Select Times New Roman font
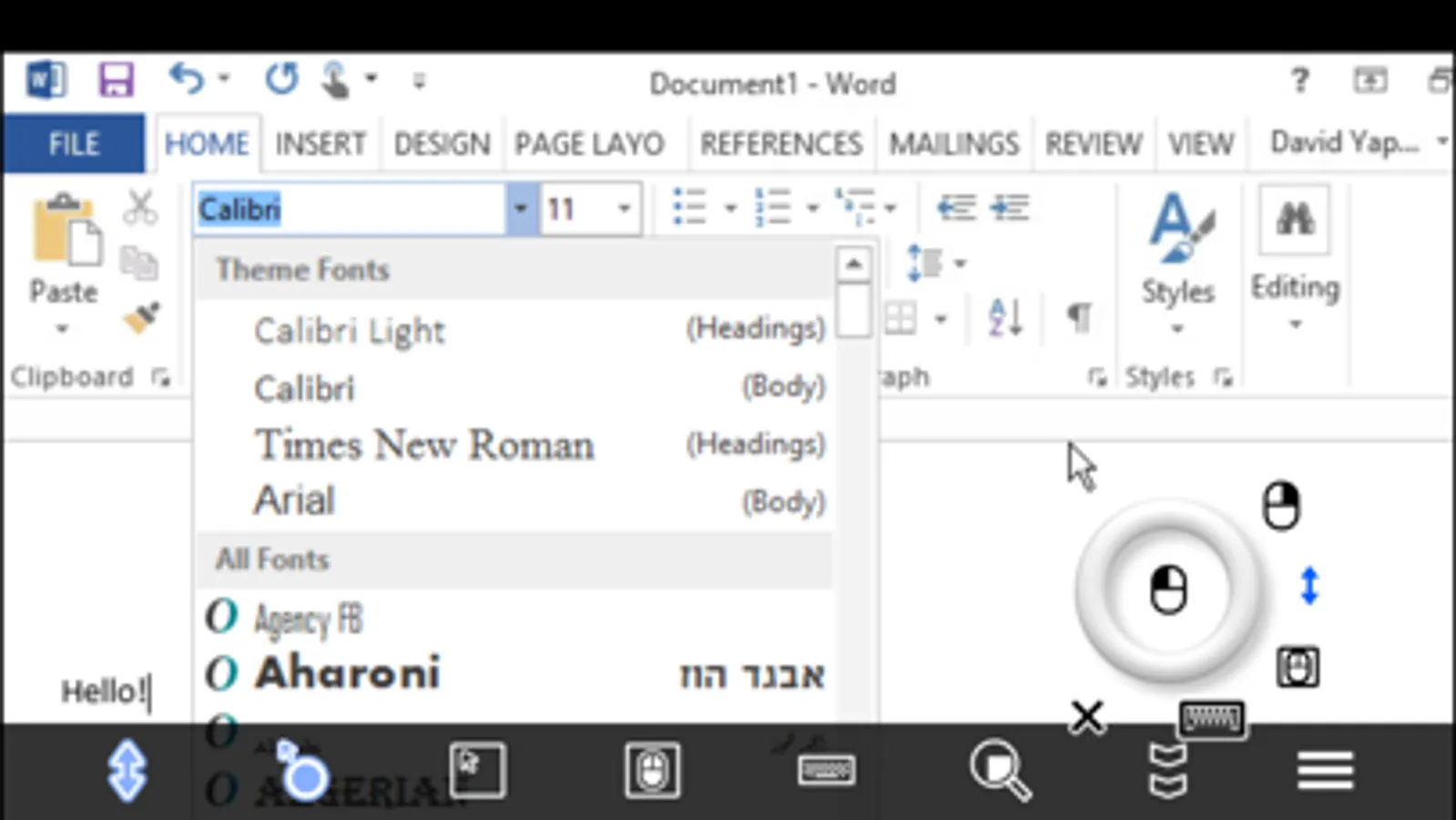1456x820 pixels. tap(514, 445)
